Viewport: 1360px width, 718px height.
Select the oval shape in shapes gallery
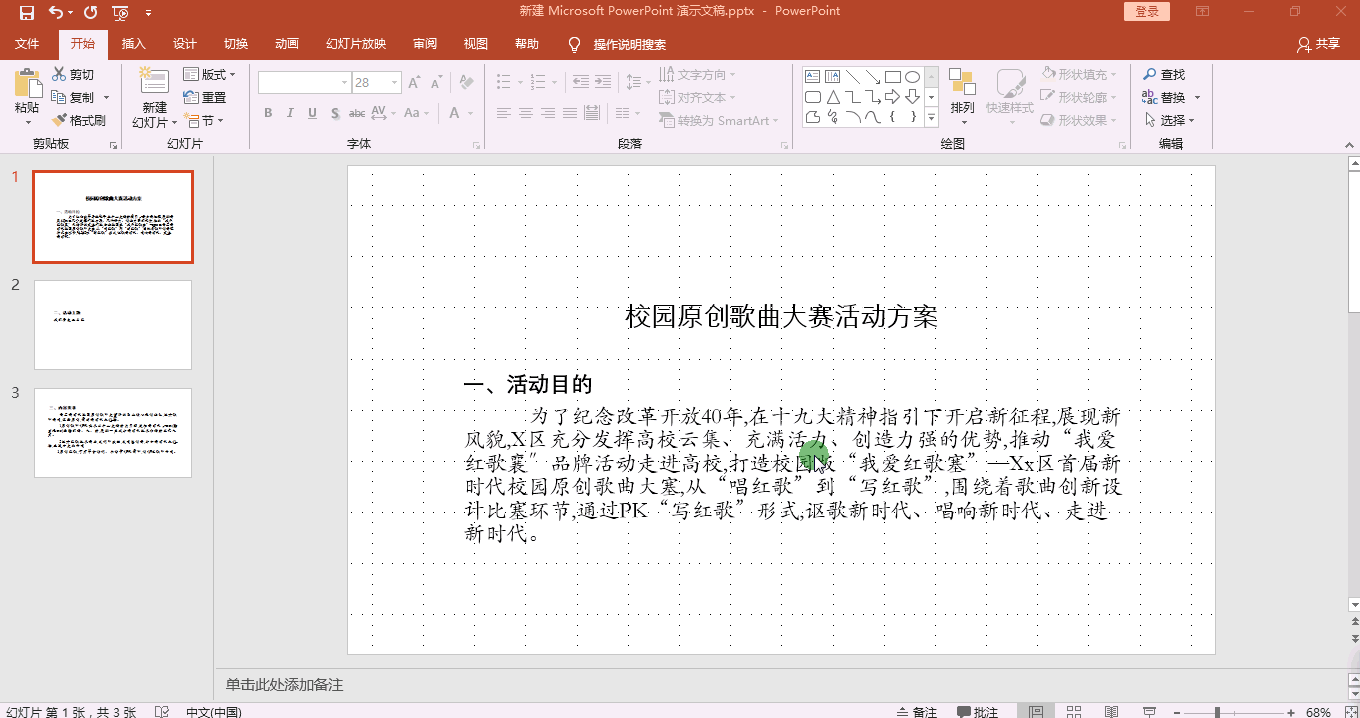click(912, 77)
